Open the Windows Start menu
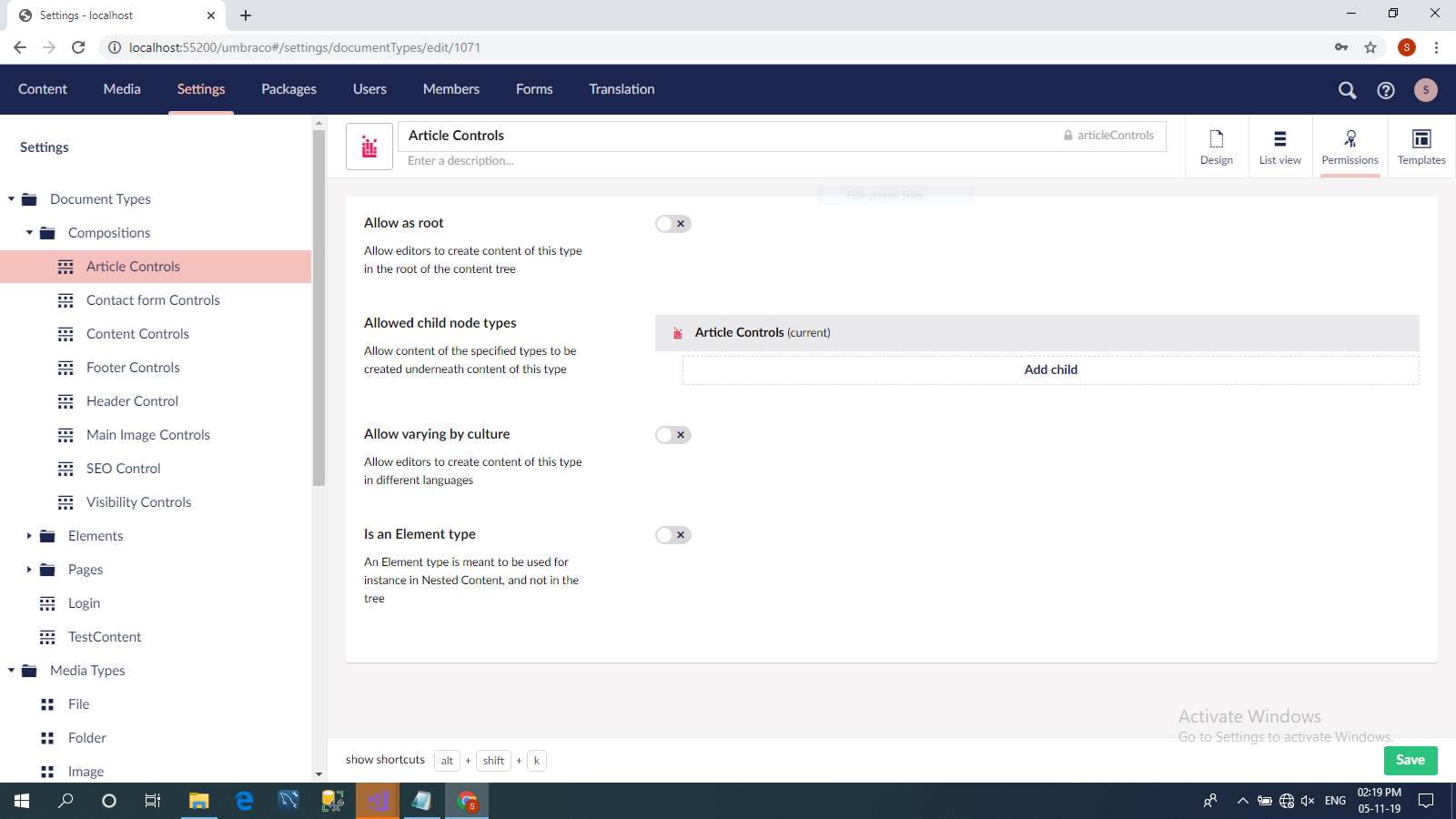 tap(22, 801)
